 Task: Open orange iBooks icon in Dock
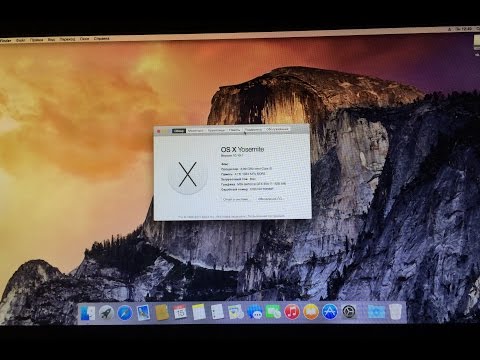[x=311, y=312]
